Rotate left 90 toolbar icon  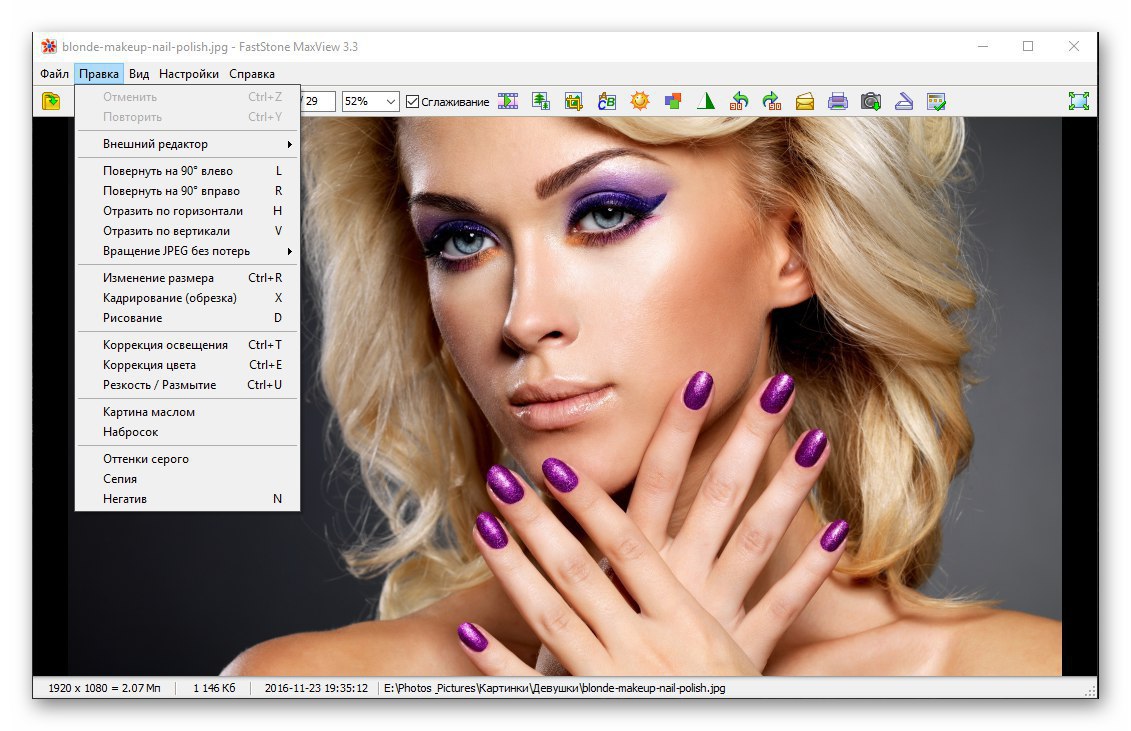click(x=739, y=102)
